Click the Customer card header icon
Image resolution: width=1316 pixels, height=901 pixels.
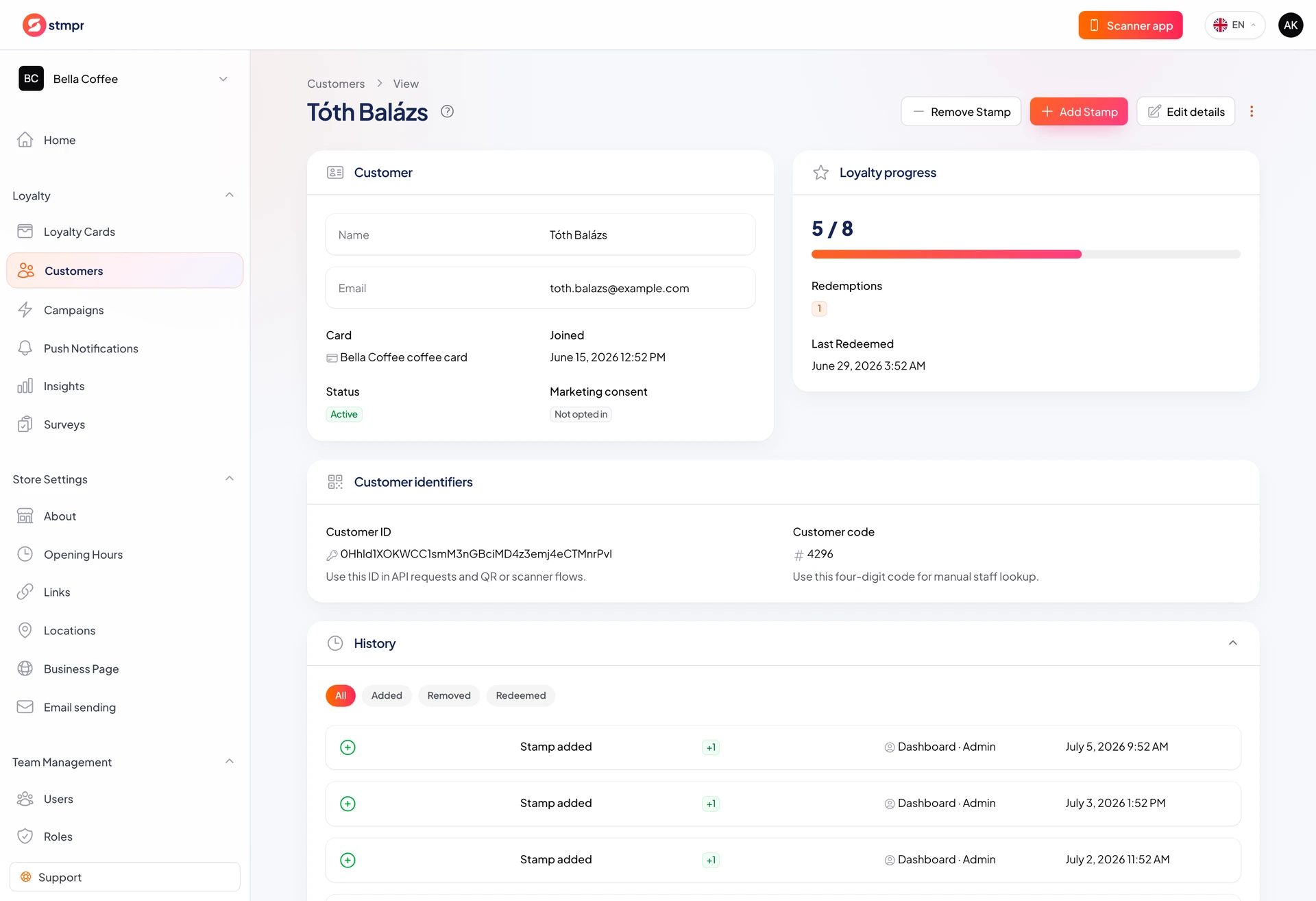coord(335,173)
